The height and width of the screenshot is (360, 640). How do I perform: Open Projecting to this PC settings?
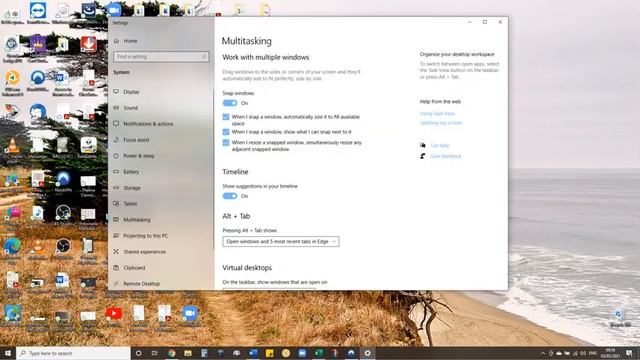click(x=145, y=236)
